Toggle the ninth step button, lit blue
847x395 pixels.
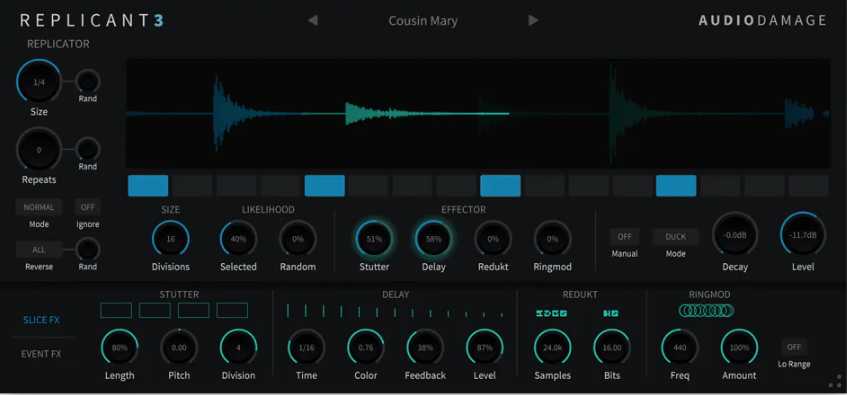500,185
